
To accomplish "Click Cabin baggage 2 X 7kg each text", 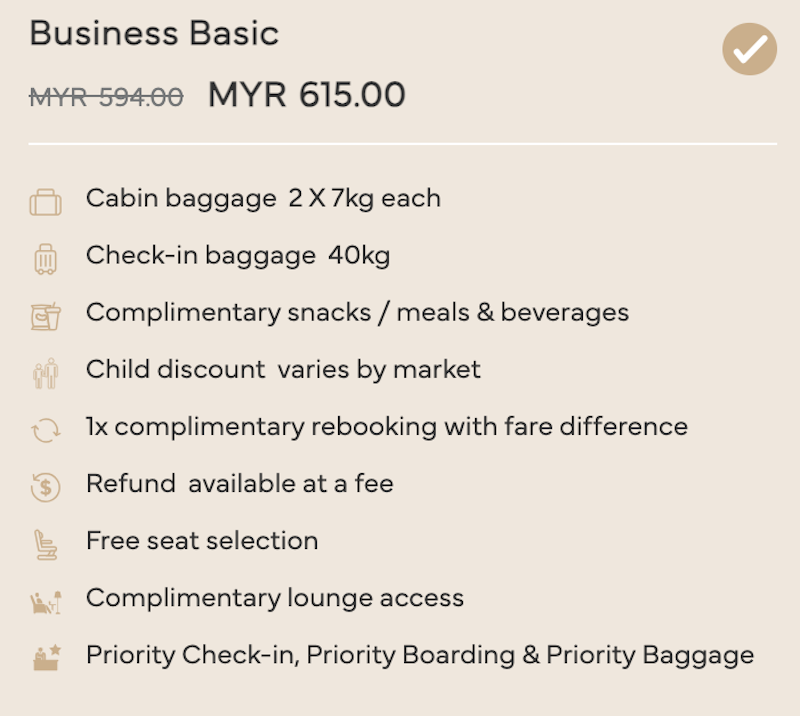I will tap(263, 199).
